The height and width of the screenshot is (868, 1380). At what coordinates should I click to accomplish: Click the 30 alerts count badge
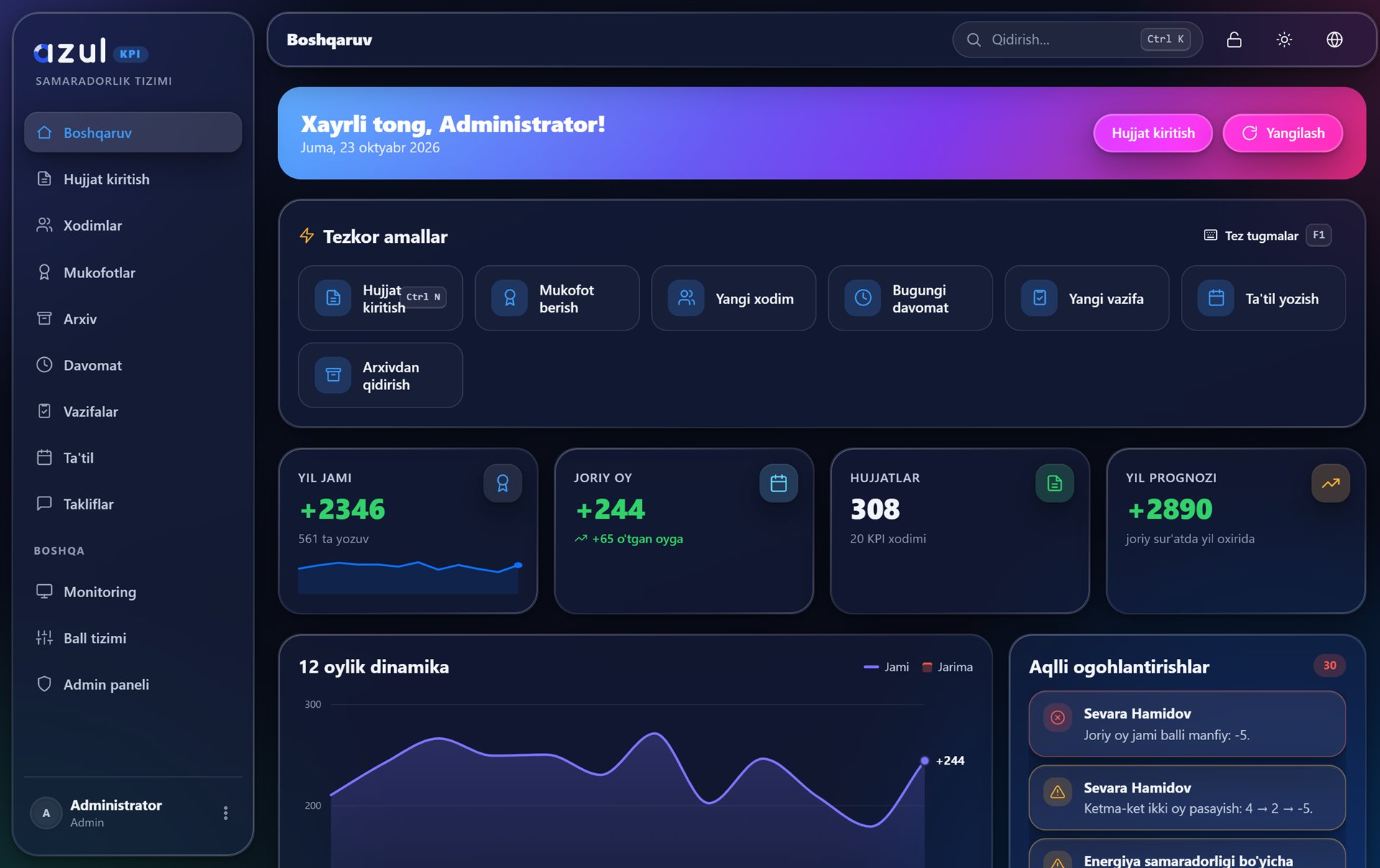(1330, 665)
